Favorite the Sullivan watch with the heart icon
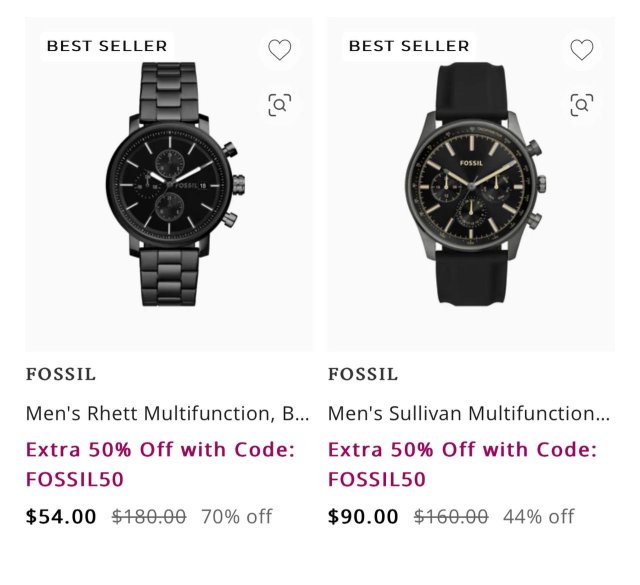The image size is (640, 585). (582, 49)
